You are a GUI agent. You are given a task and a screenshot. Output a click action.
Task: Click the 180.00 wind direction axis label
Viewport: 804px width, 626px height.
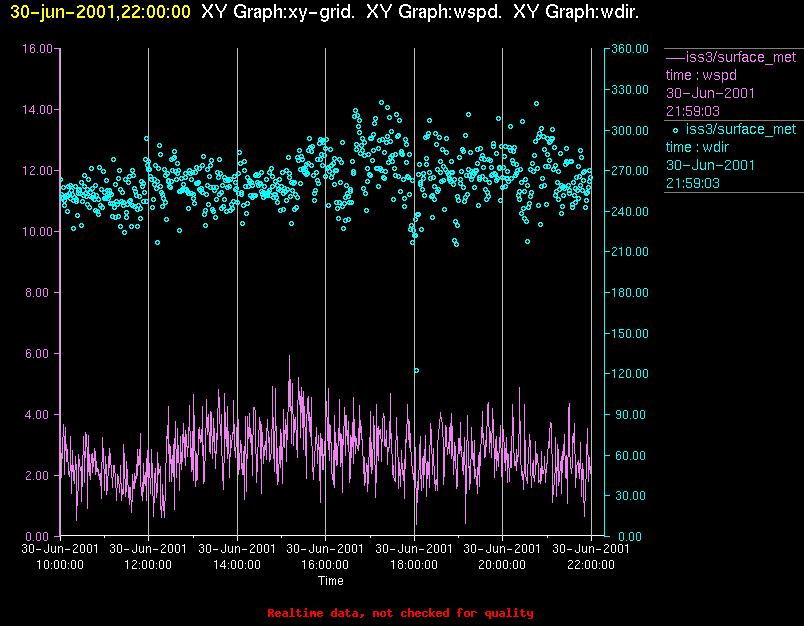pos(630,293)
